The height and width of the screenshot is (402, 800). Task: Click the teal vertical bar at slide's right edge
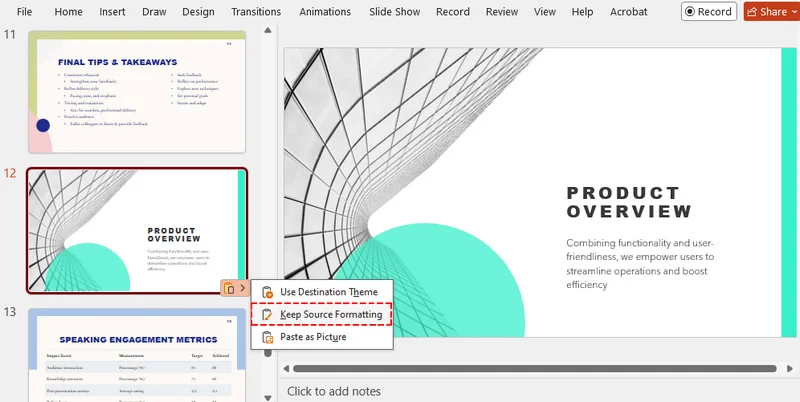pyautogui.click(x=789, y=193)
